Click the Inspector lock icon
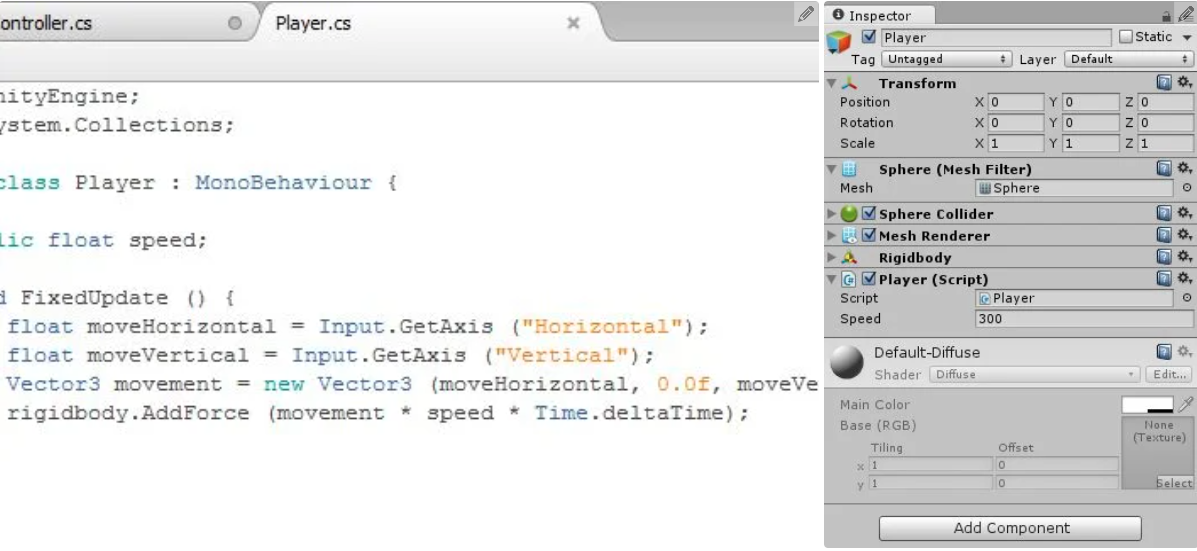Viewport: 1197px width, 551px height. (x=1166, y=16)
